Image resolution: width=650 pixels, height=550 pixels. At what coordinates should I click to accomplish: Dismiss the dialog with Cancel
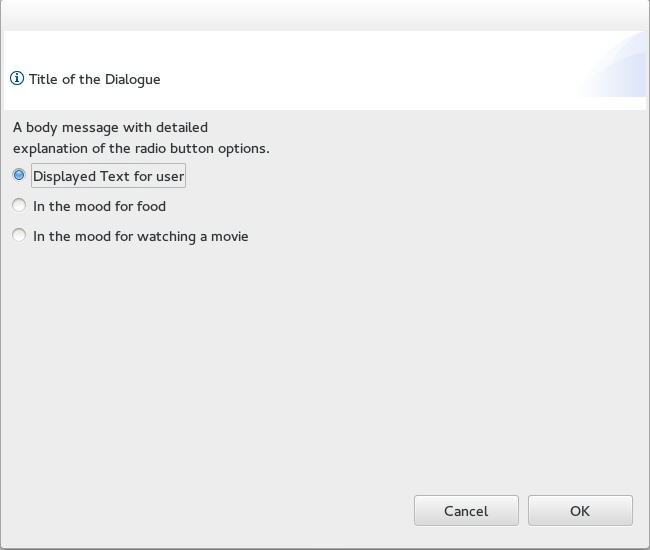pos(466,511)
